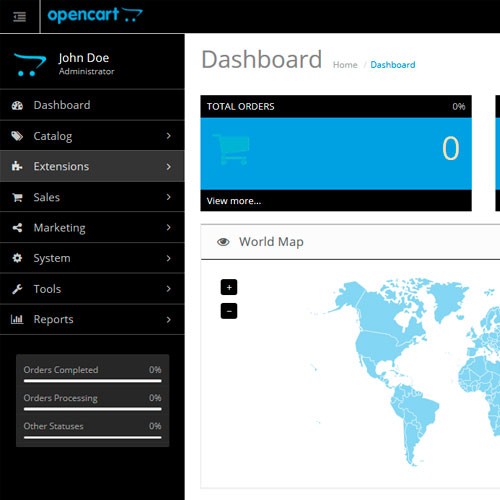This screenshot has height=500, width=500.
Task: Click the Sales shopping cart icon
Action: [17, 197]
